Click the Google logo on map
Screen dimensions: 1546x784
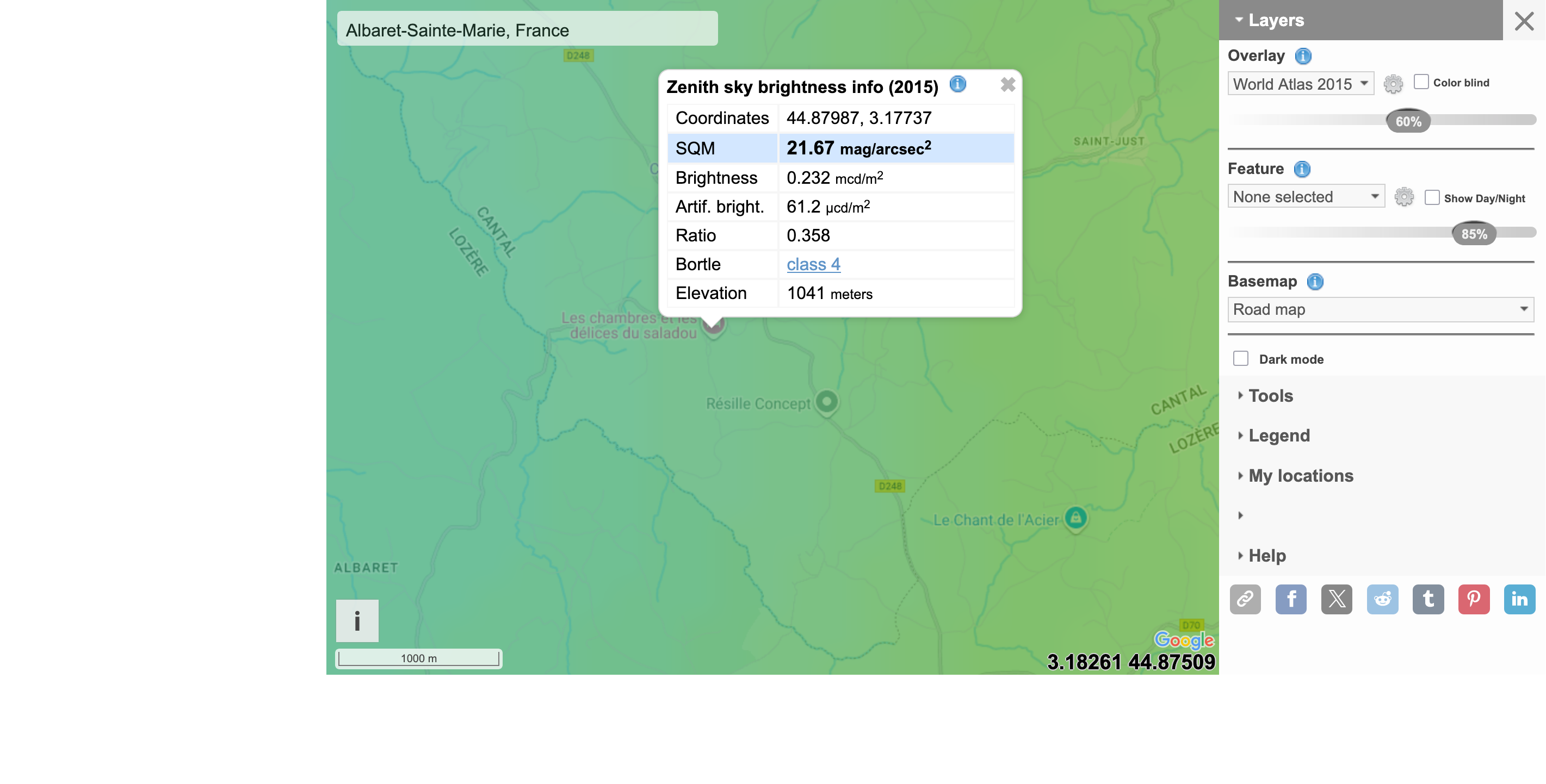pos(1184,640)
